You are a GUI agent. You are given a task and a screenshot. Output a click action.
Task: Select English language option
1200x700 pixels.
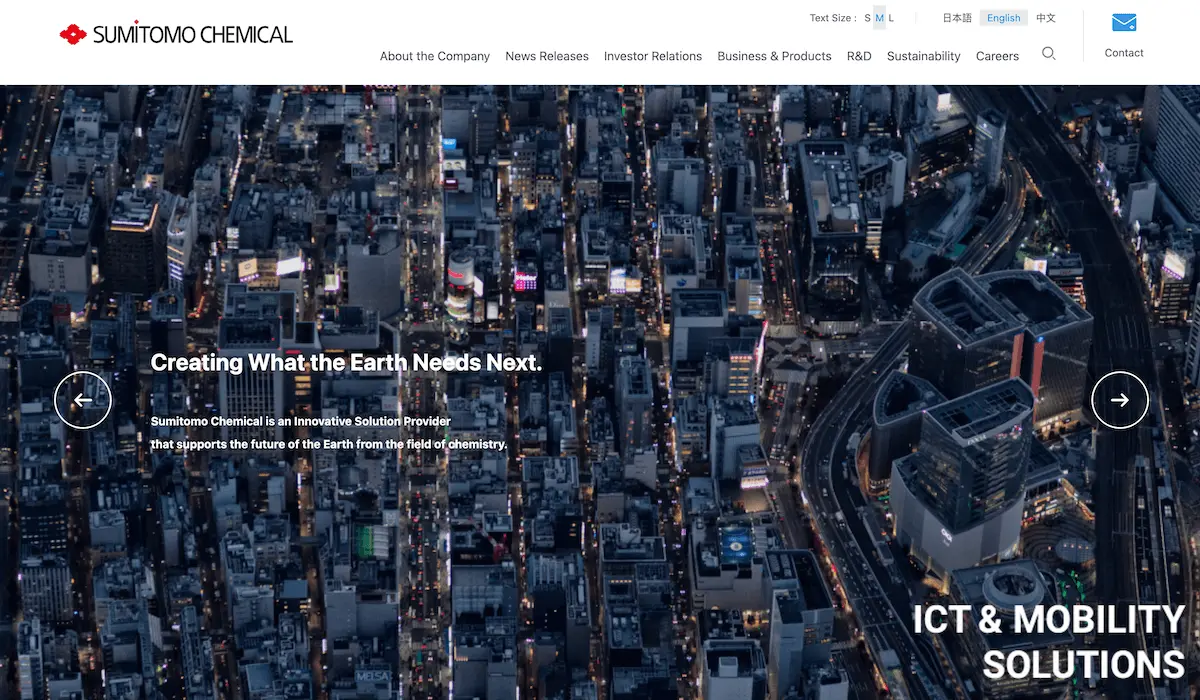1004,18
